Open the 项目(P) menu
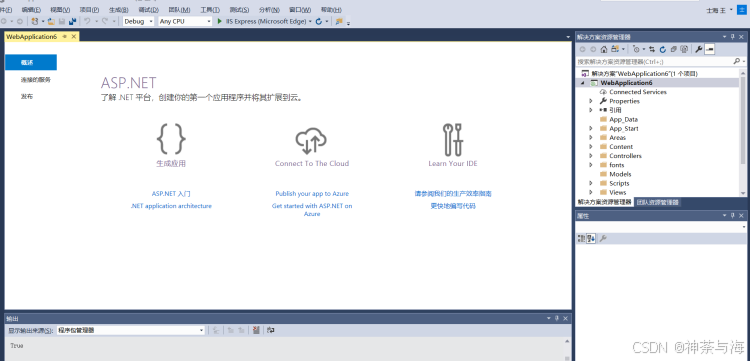This screenshot has width=751, height=361. click(89, 10)
